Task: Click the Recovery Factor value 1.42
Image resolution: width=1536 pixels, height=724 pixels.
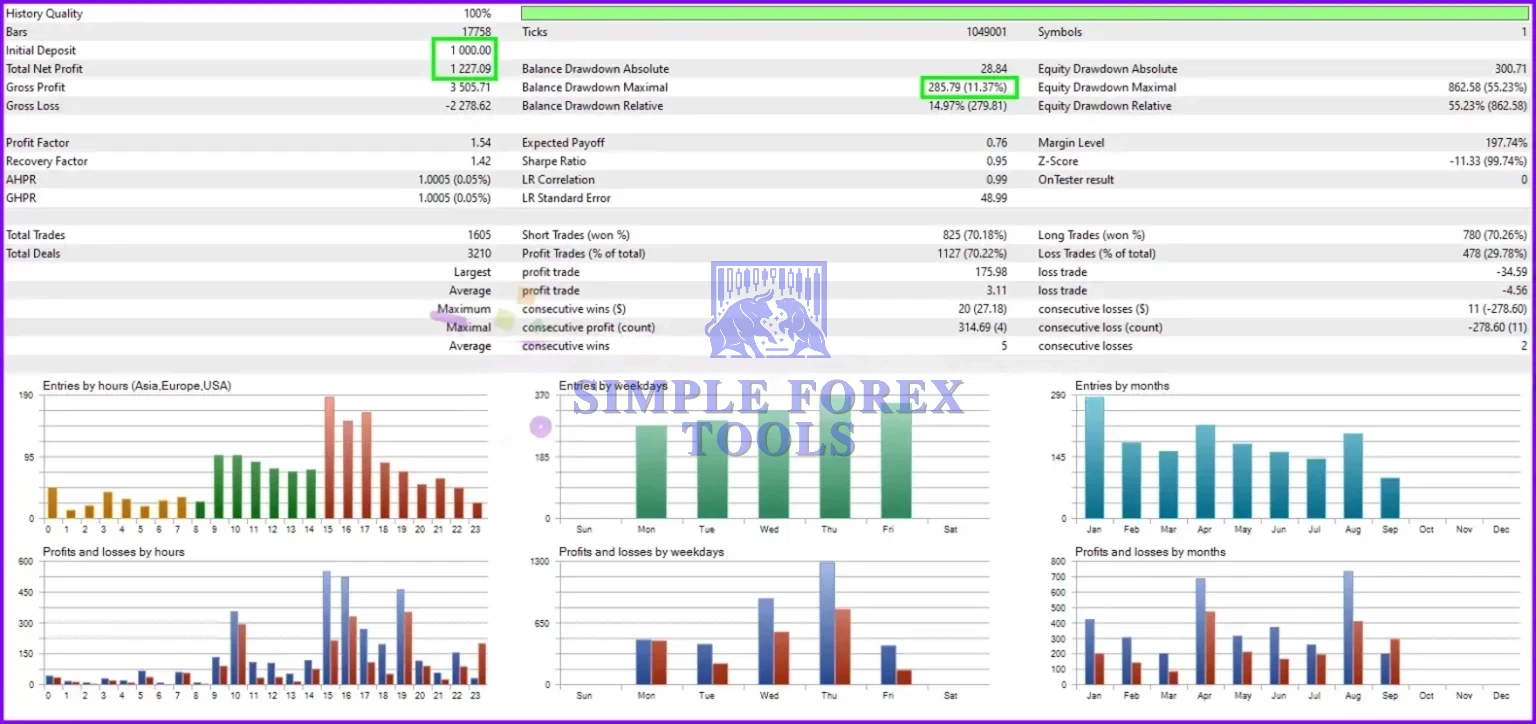Action: 480,161
